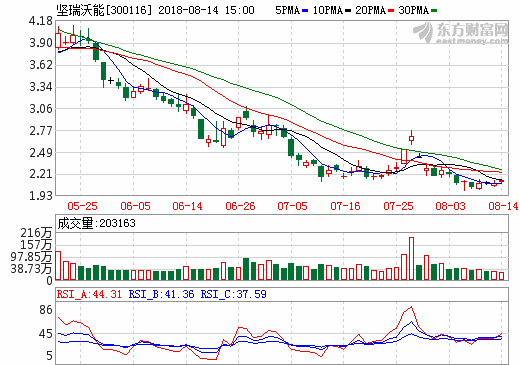Screen dimensions: 520x365
Task: Click the 成交量:203163 volume label
Action: point(97,223)
